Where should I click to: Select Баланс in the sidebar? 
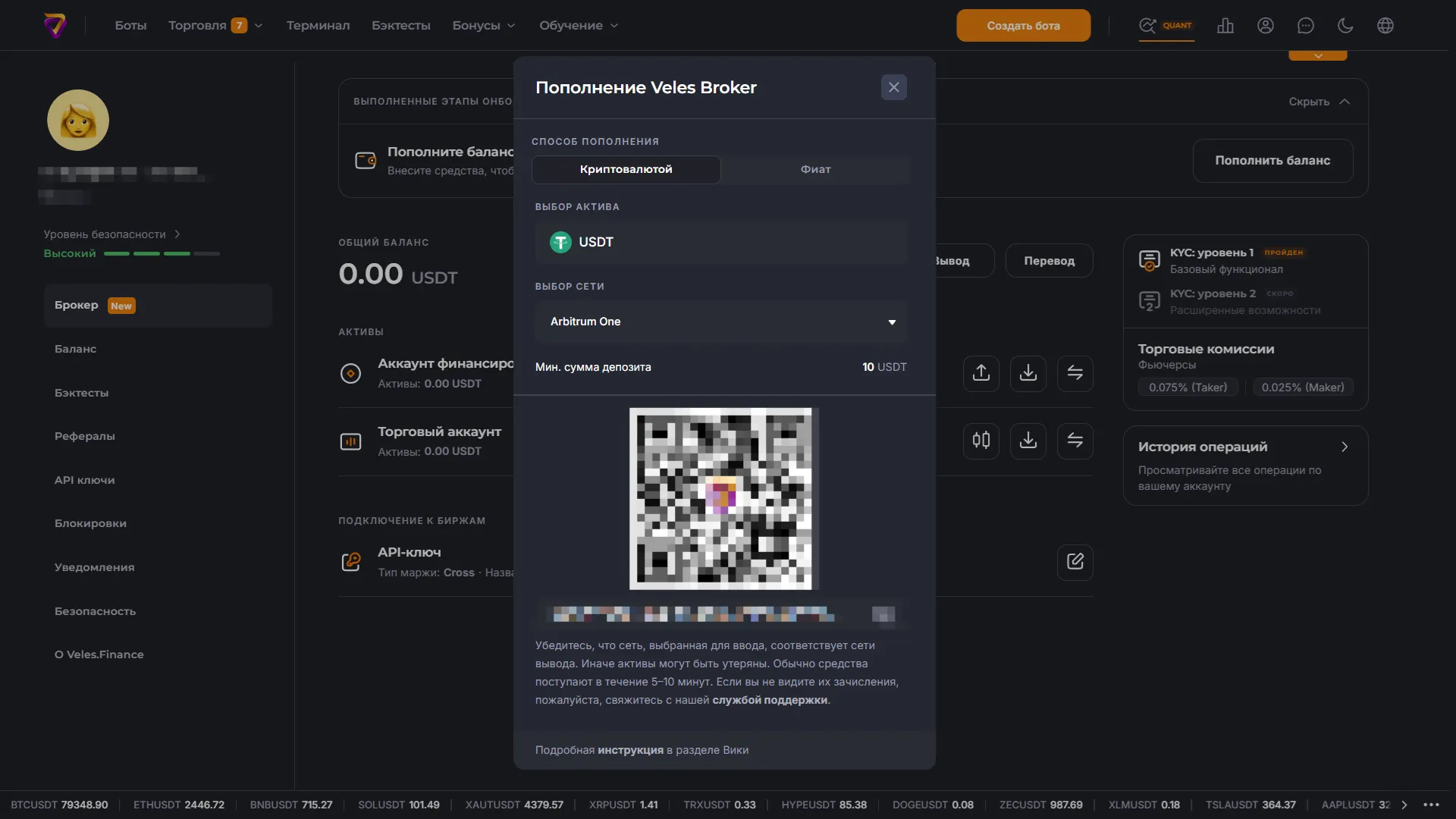tap(76, 349)
